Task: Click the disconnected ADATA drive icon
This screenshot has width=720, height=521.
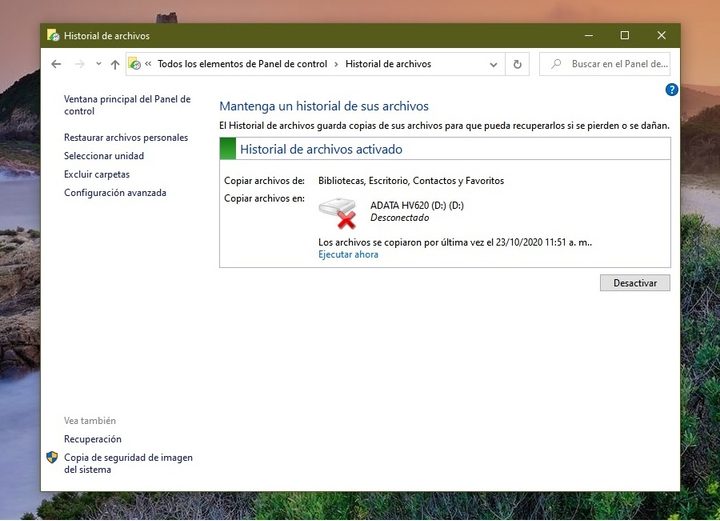Action: 338,213
